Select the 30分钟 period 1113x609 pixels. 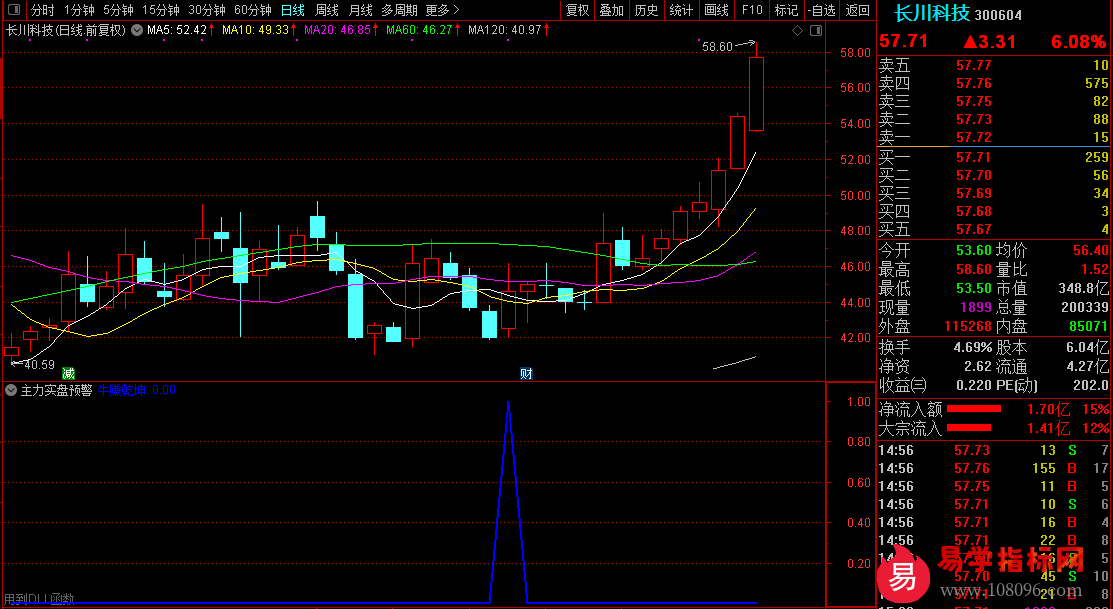(207, 10)
